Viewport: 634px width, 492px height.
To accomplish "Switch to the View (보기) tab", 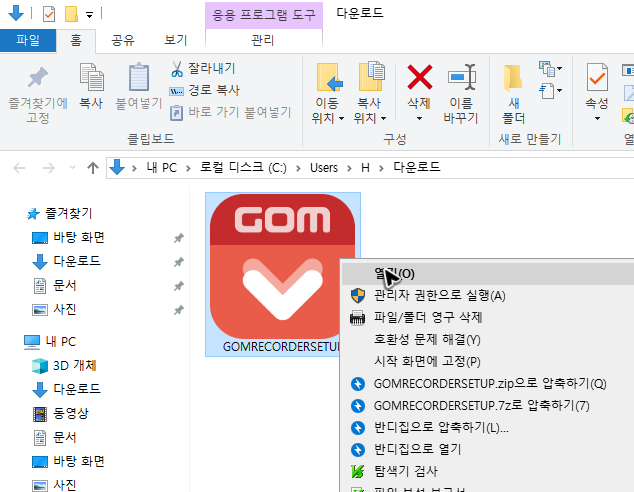I will [x=176, y=40].
